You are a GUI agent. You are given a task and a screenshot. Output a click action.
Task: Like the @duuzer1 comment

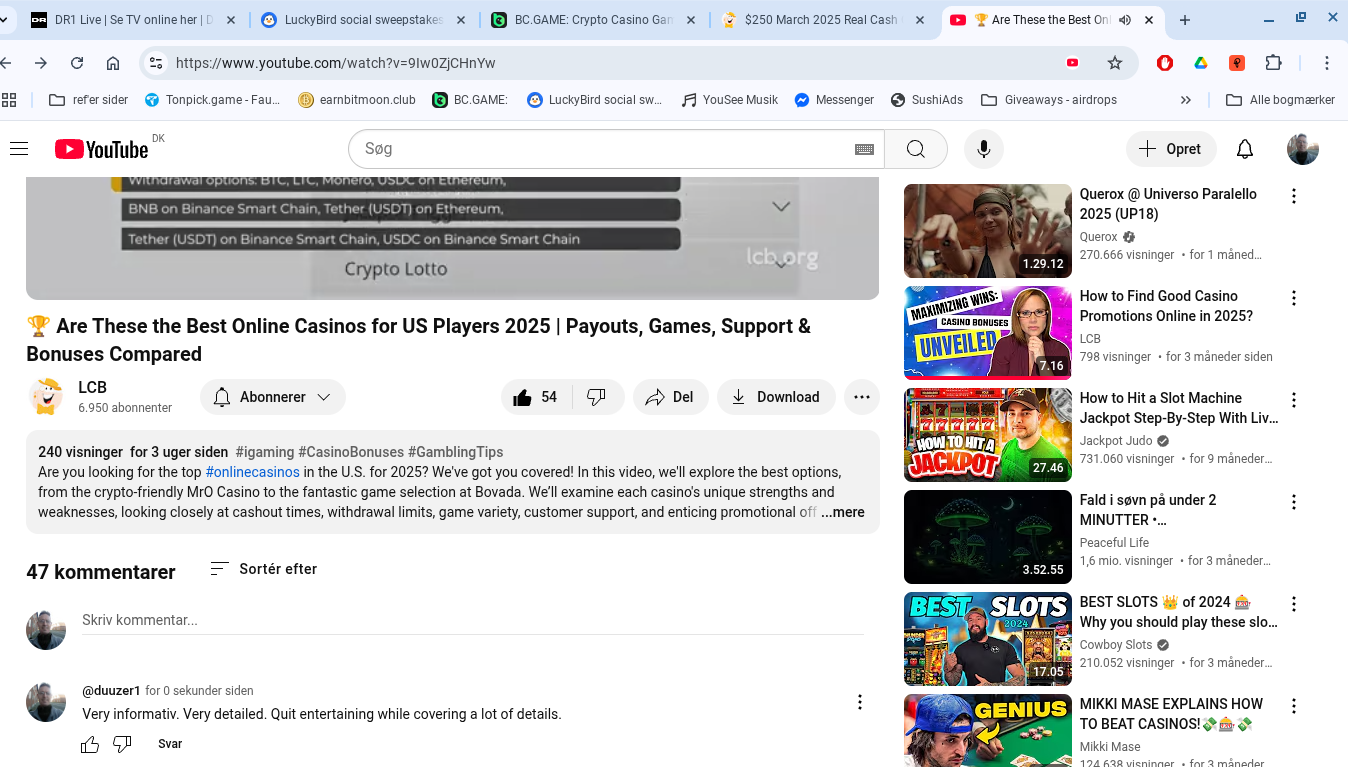point(90,744)
